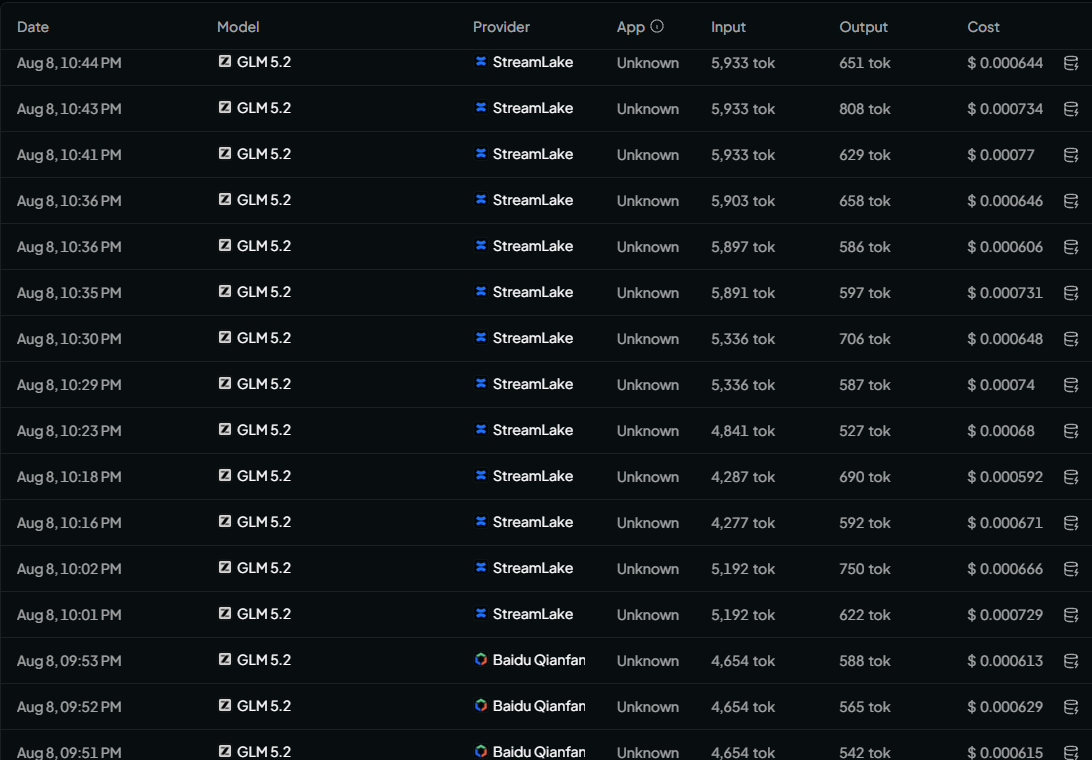Open details icon for 10:30 PM row
This screenshot has height=760, width=1092.
tap(1071, 339)
